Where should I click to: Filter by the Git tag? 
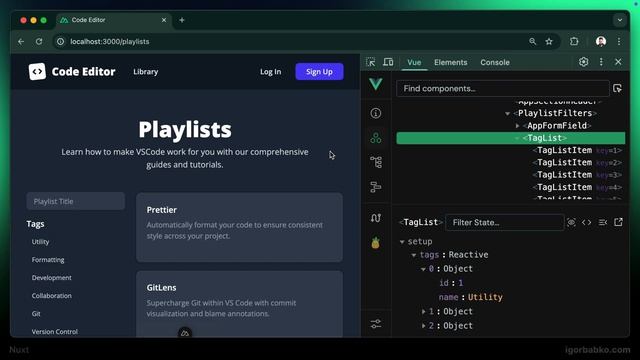coord(36,313)
